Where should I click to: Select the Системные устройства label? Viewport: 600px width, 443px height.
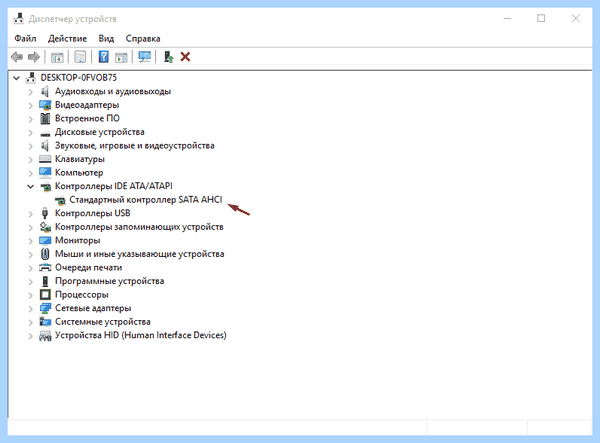(103, 322)
